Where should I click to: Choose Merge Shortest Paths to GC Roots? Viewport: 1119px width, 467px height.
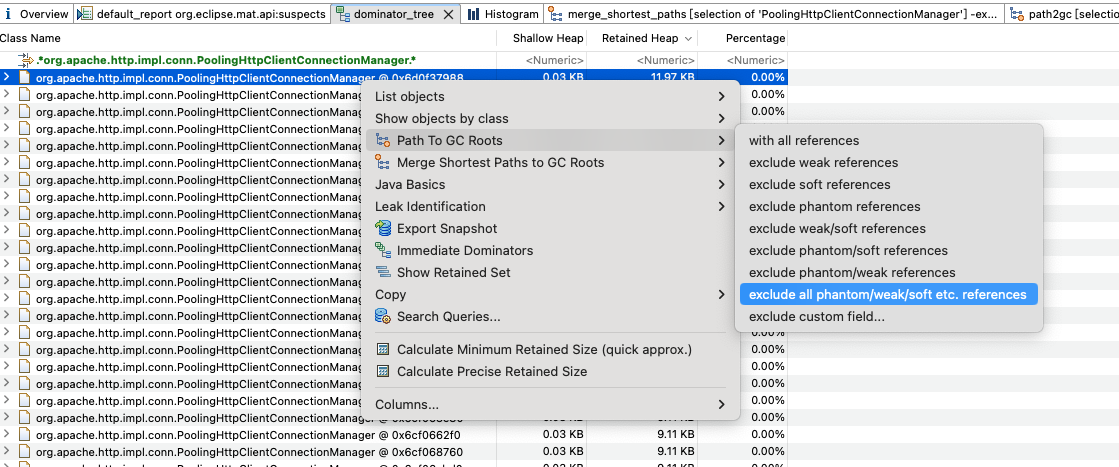click(548, 163)
